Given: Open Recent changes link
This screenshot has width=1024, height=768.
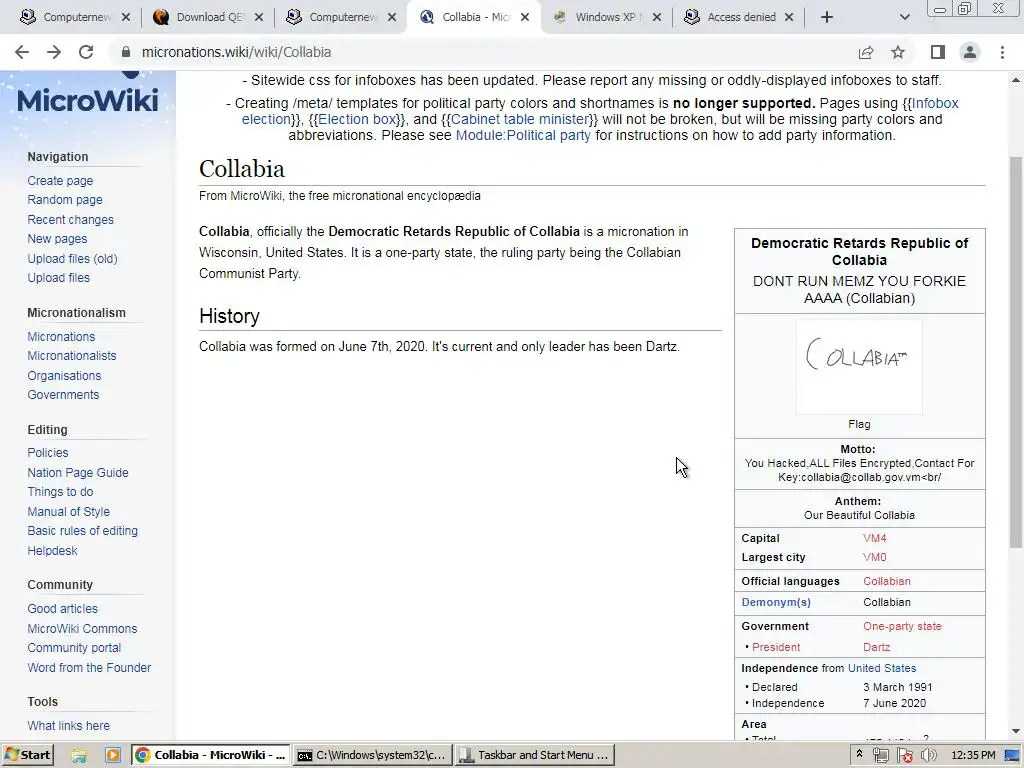Looking at the screenshot, I should (x=71, y=219).
